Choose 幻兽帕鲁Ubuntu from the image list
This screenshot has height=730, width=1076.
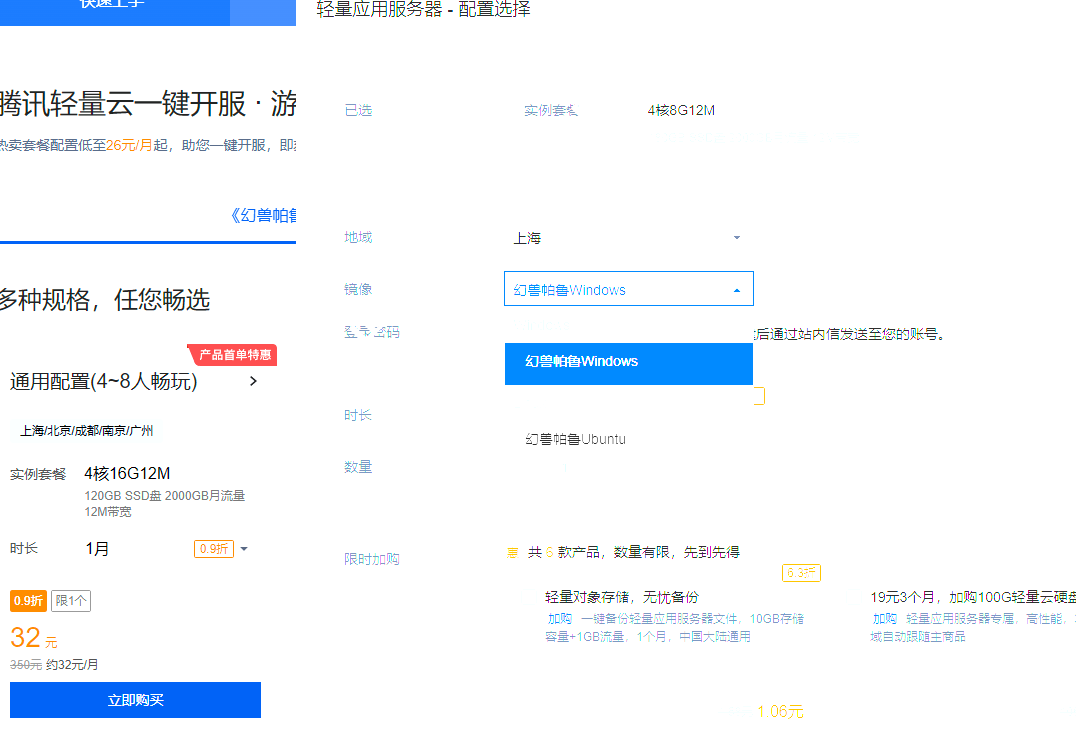click(x=576, y=439)
